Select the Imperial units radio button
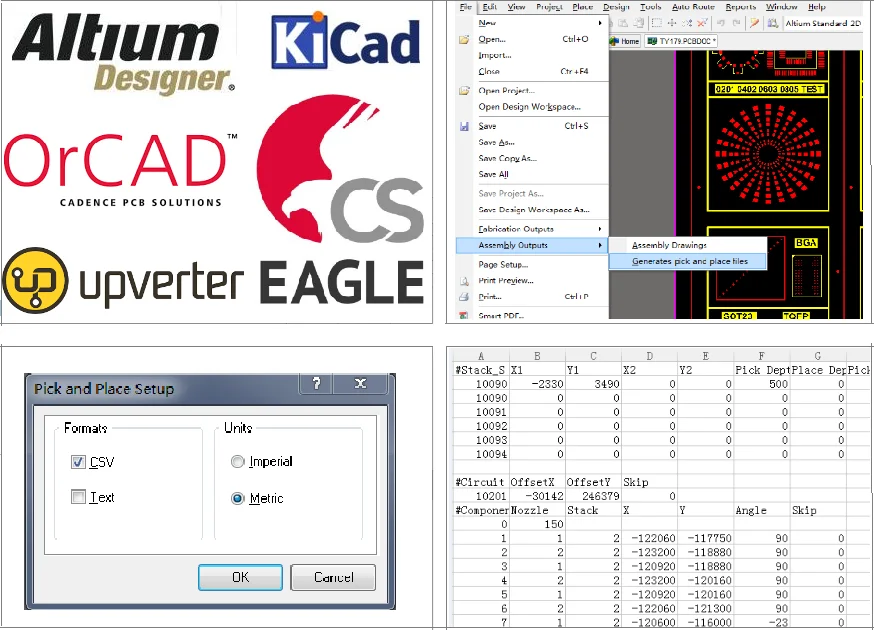This screenshot has width=874, height=630. click(x=237, y=462)
